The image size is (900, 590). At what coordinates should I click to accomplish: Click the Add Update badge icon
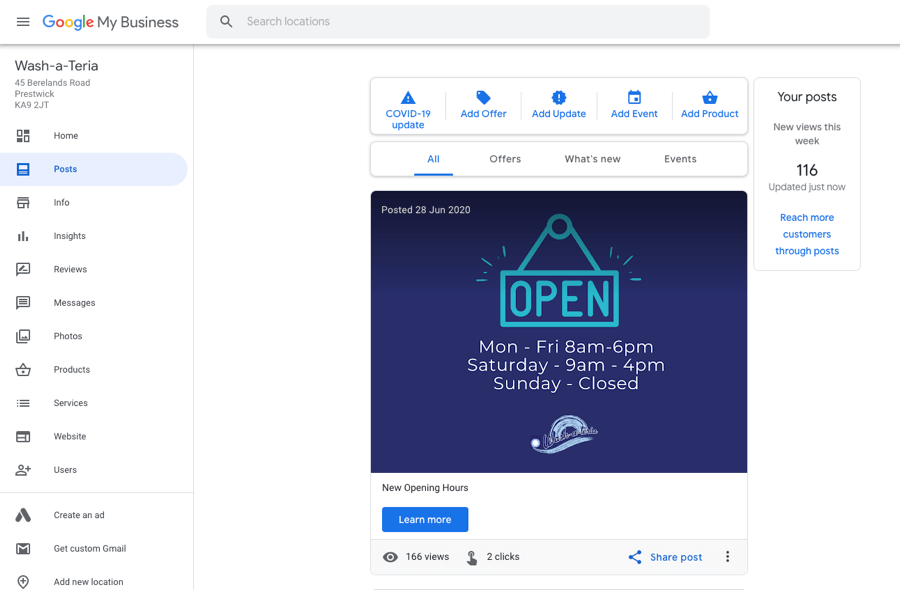tap(559, 98)
